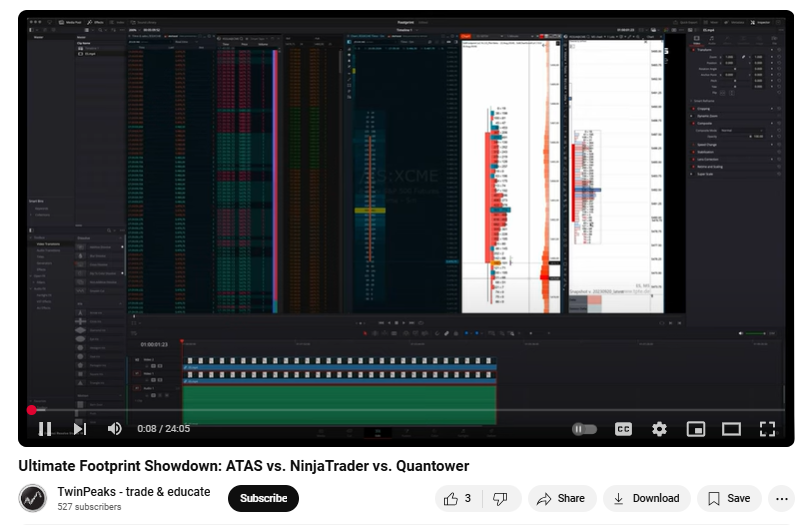Subscribe to TwinPeaks channel

(x=263, y=498)
